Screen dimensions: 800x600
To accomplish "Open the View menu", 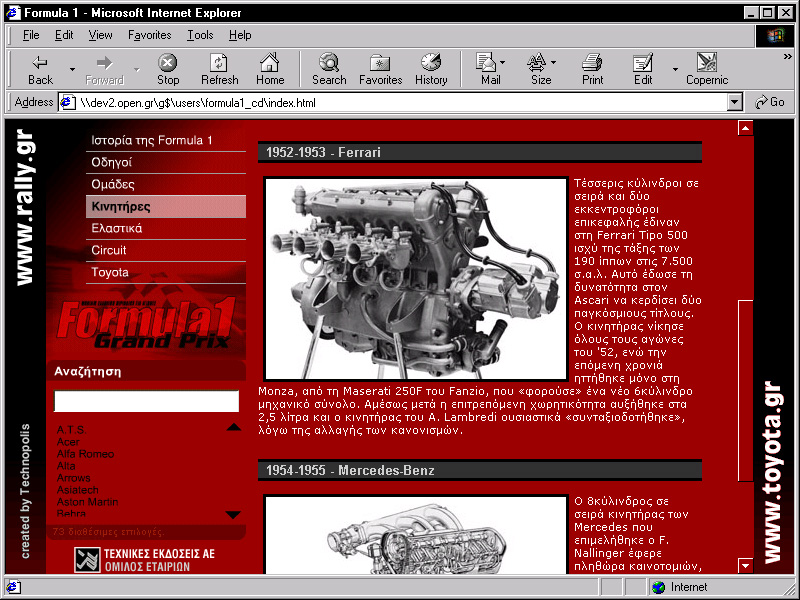I will 100,35.
